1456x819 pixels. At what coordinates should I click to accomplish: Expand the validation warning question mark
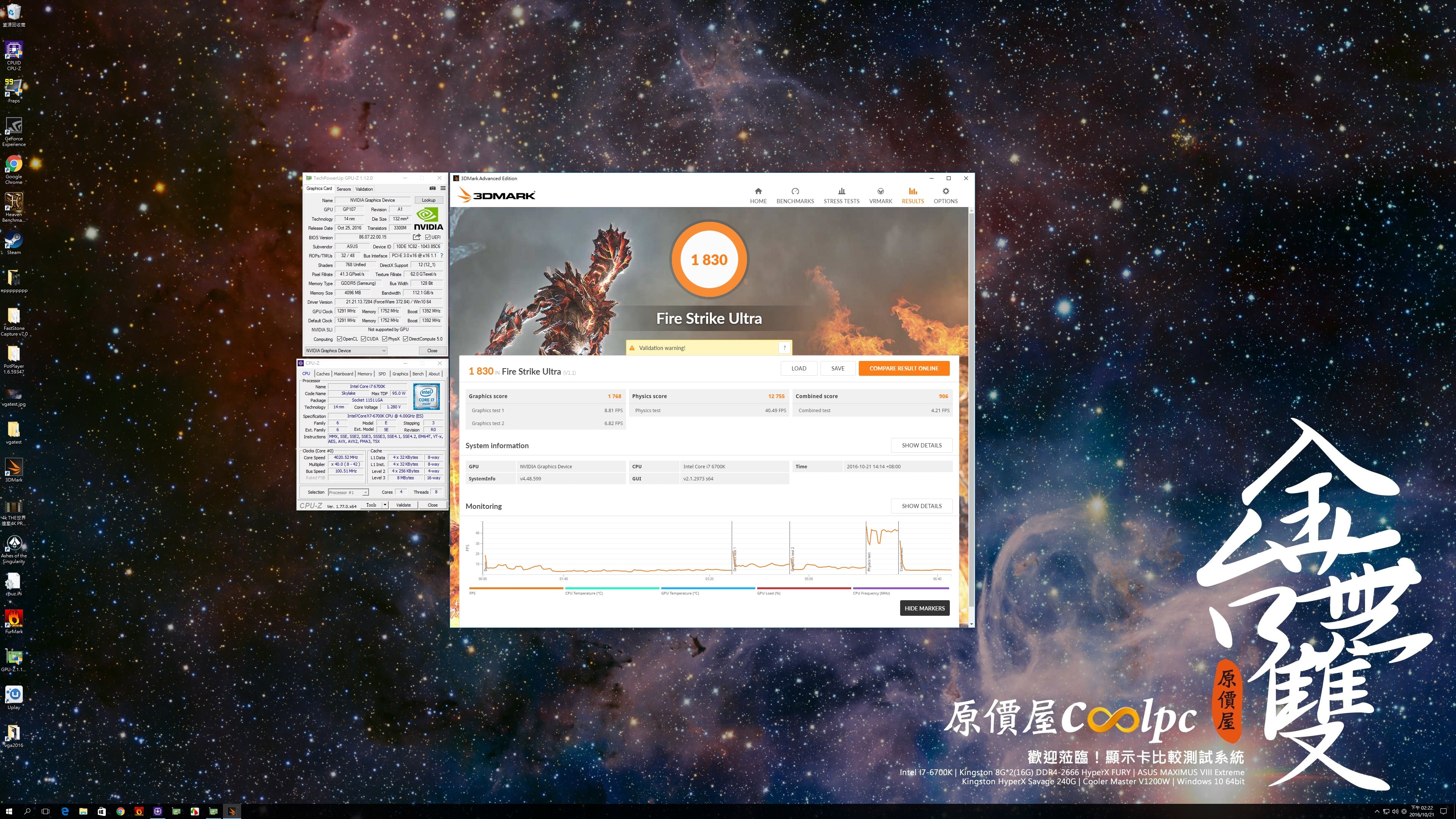click(784, 348)
